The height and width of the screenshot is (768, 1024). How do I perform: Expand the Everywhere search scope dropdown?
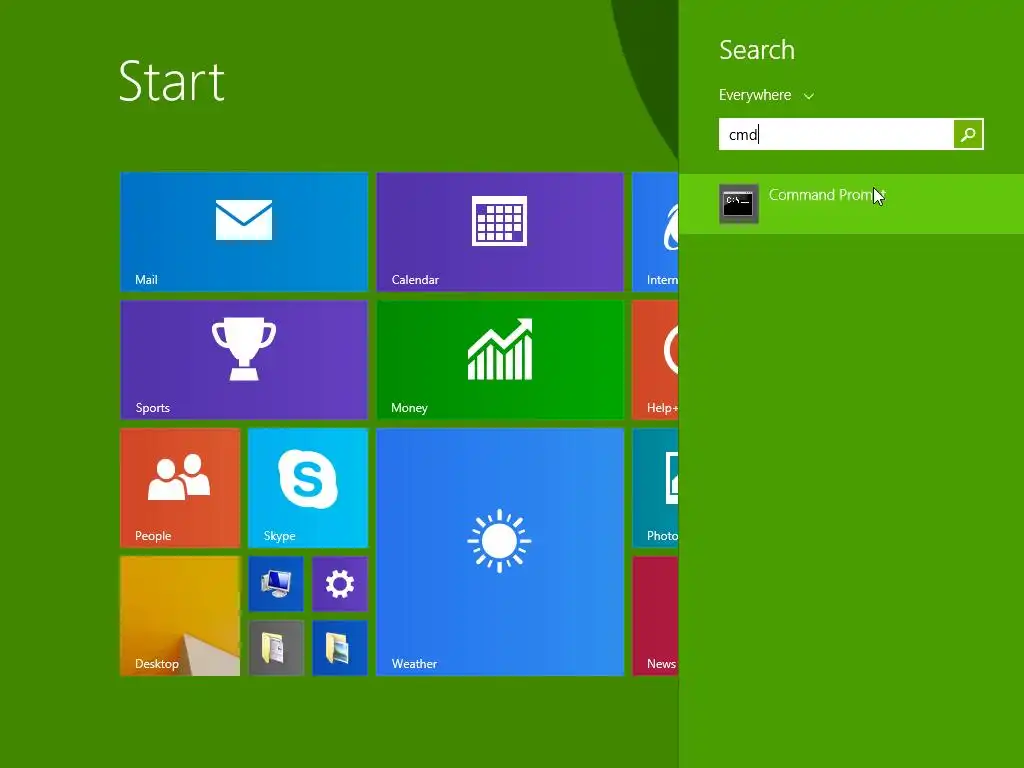pos(767,95)
